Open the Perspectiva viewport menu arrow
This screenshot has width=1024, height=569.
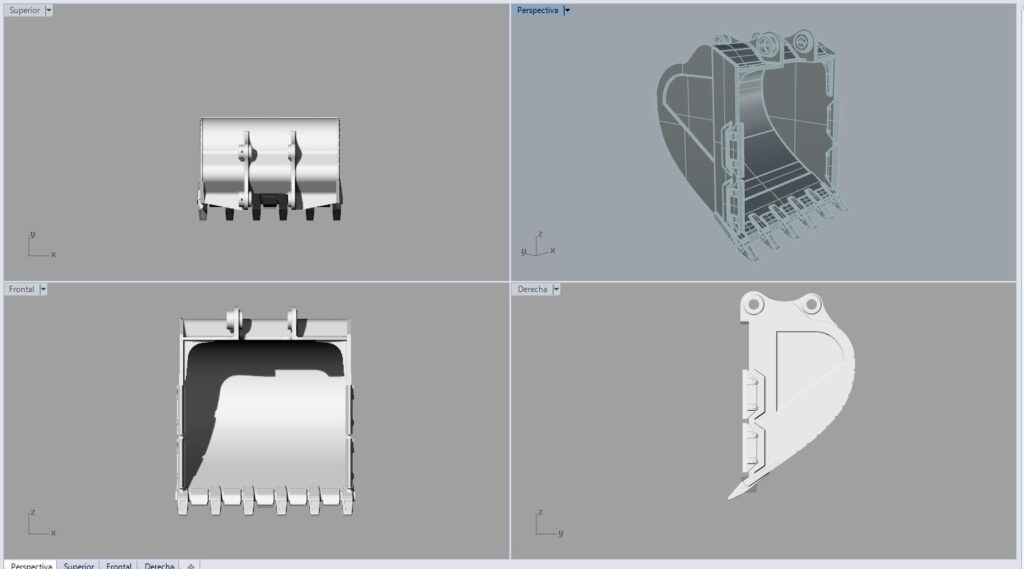(x=567, y=10)
